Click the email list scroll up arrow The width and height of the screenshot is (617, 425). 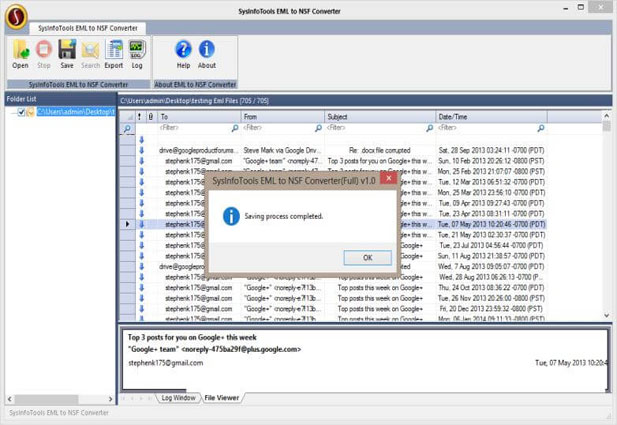(x=606, y=116)
